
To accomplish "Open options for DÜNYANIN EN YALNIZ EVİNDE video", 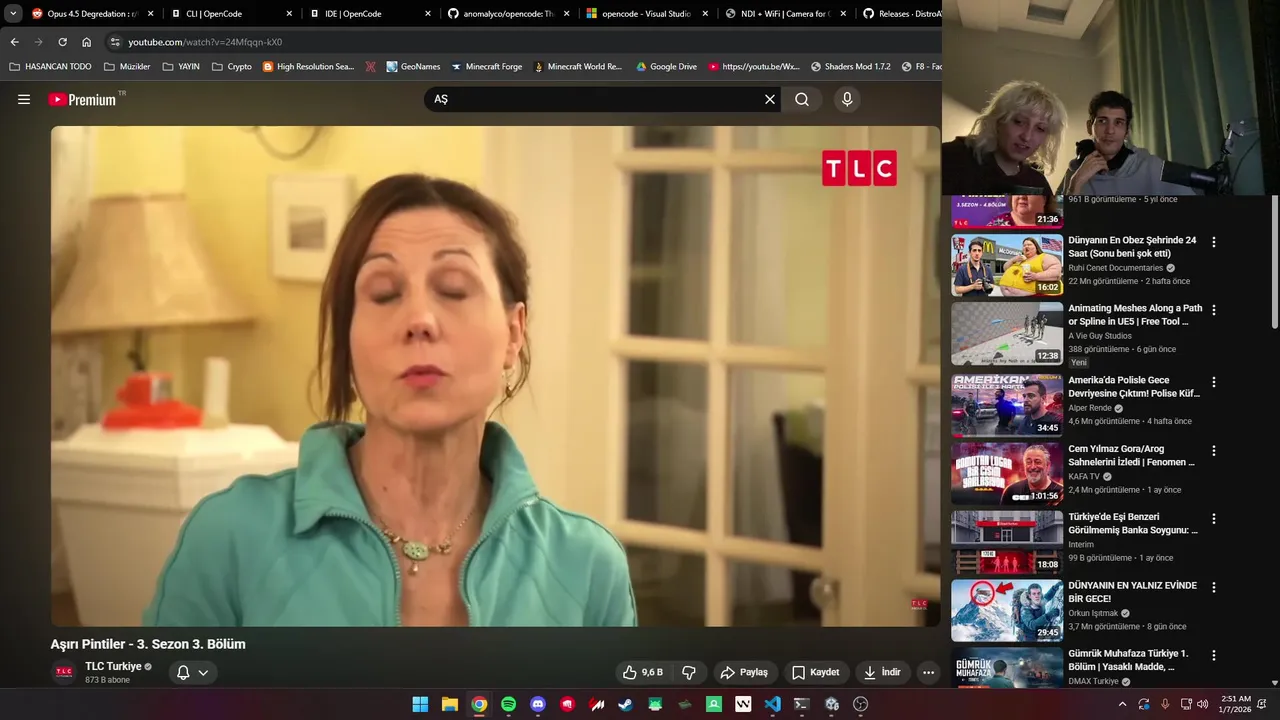I will 1214,587.
